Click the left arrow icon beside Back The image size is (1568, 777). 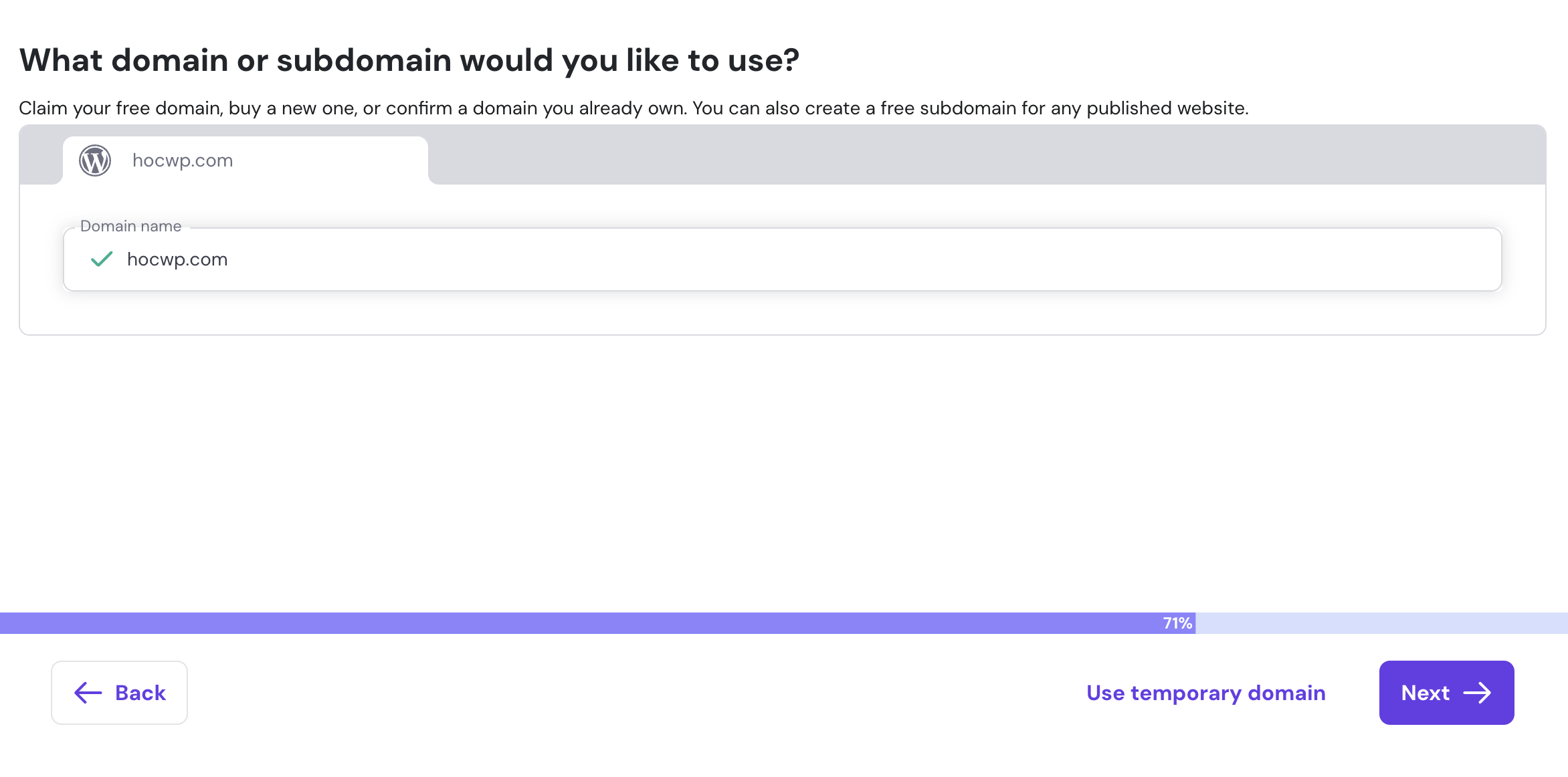(88, 693)
